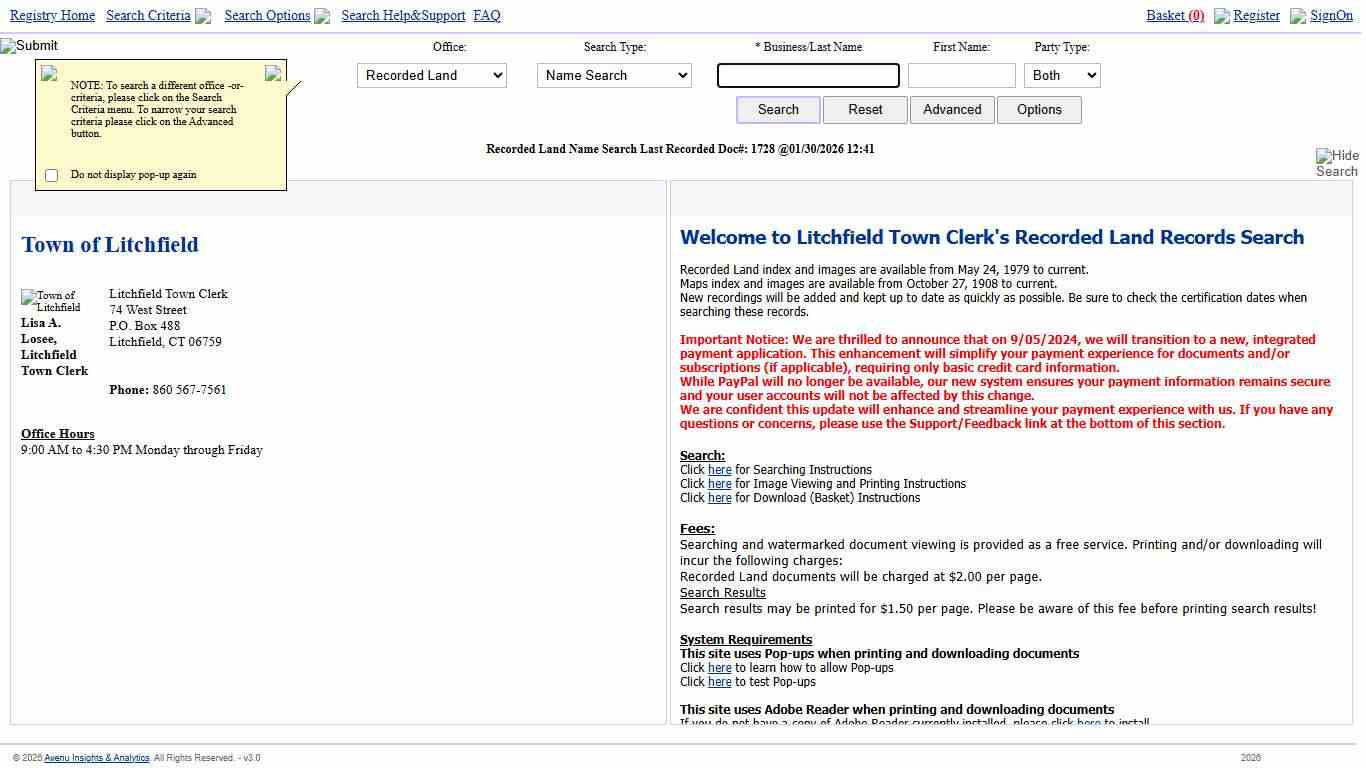The width and height of the screenshot is (1366, 768).
Task: Open the Basket (0) link
Action: (1174, 16)
